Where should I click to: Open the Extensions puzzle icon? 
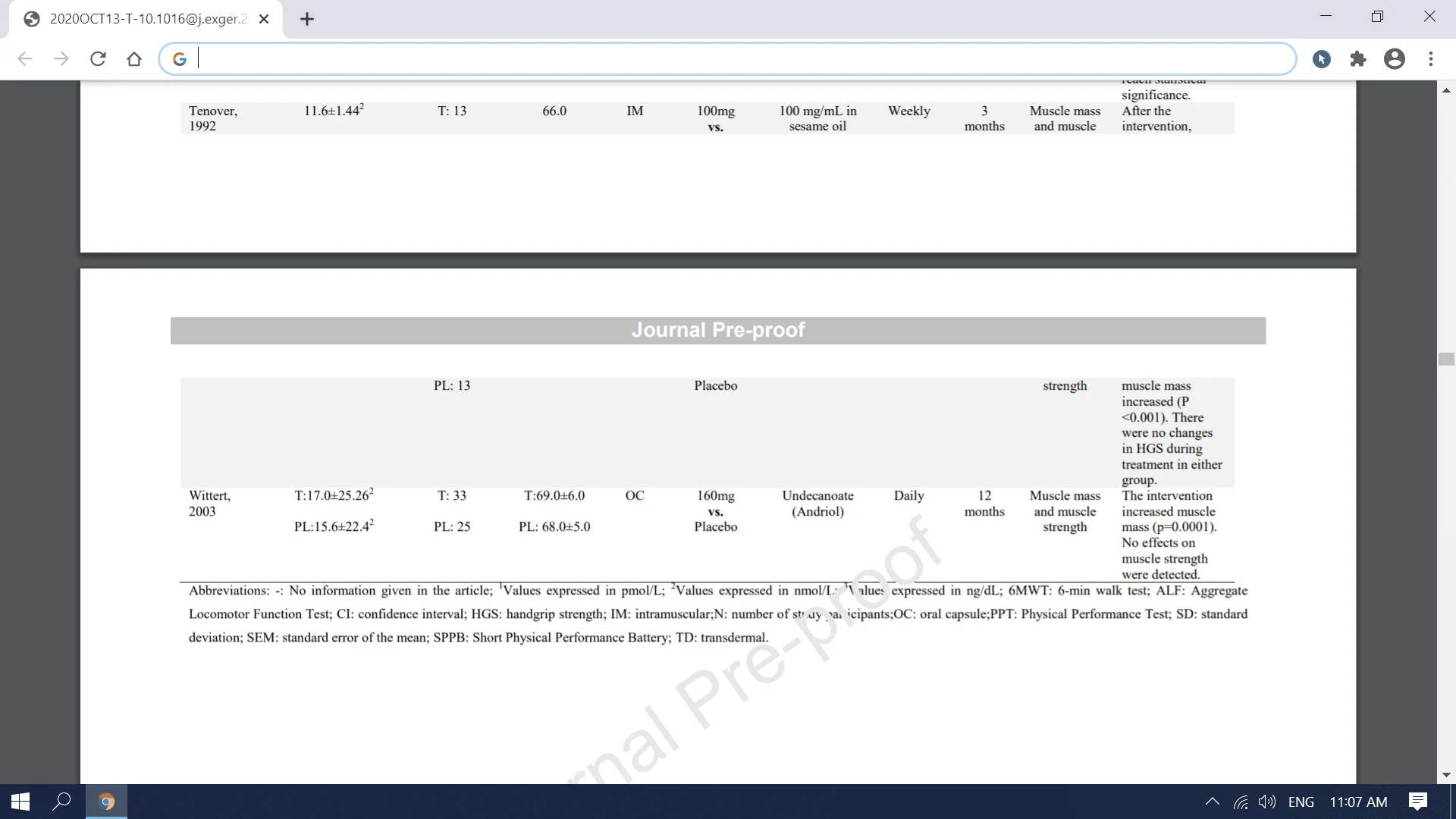point(1358,59)
